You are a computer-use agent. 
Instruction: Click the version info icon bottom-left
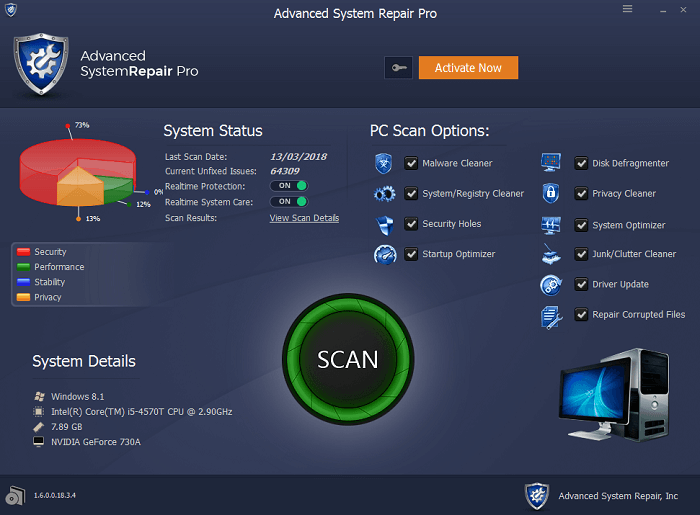pyautogui.click(x=15, y=495)
